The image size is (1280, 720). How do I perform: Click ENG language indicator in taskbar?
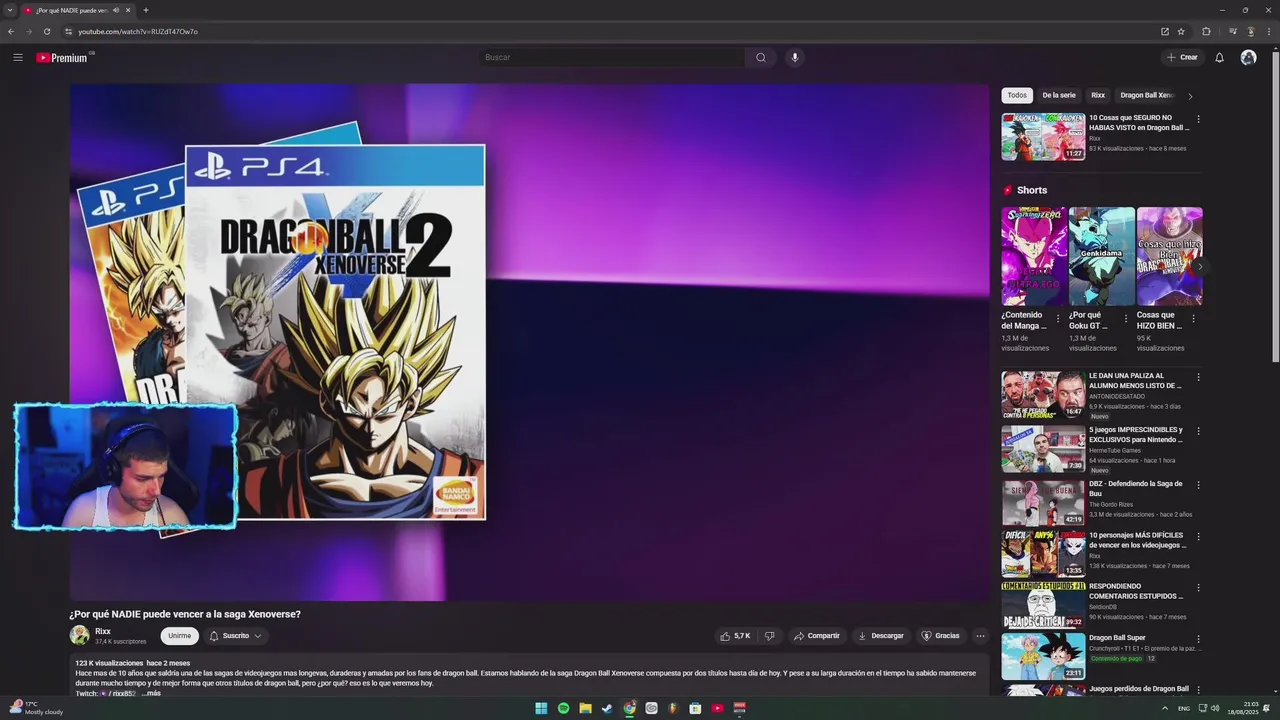click(1184, 708)
